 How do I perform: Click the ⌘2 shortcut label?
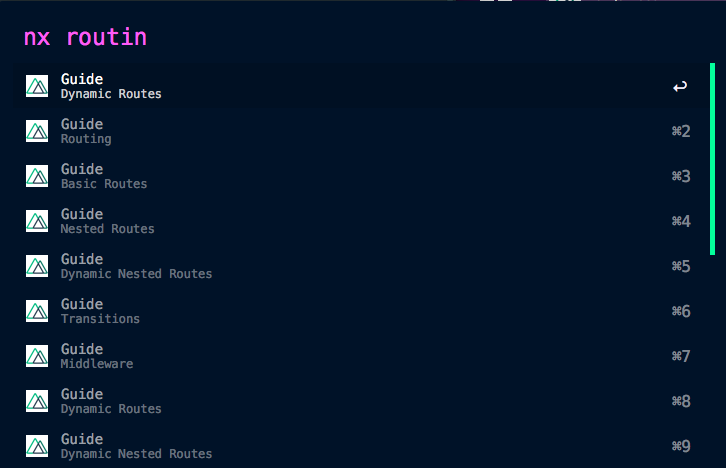(x=680, y=131)
